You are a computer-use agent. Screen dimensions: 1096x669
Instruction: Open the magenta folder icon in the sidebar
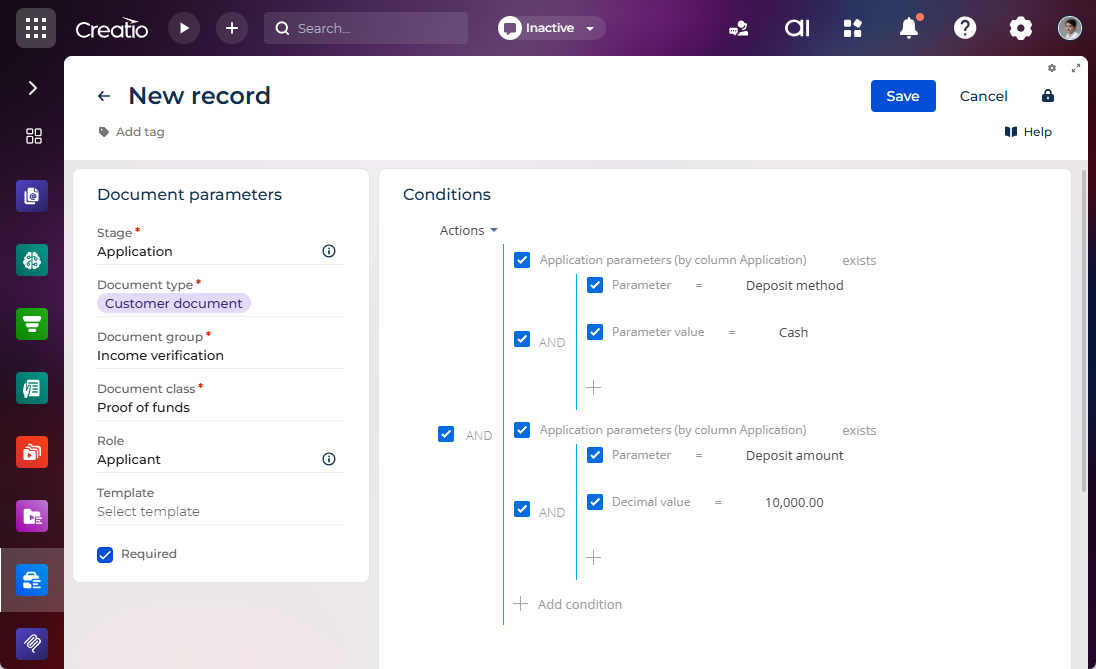(x=32, y=516)
